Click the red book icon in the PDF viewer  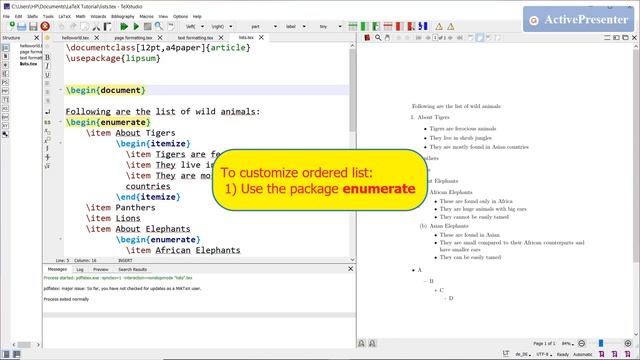click(367, 38)
